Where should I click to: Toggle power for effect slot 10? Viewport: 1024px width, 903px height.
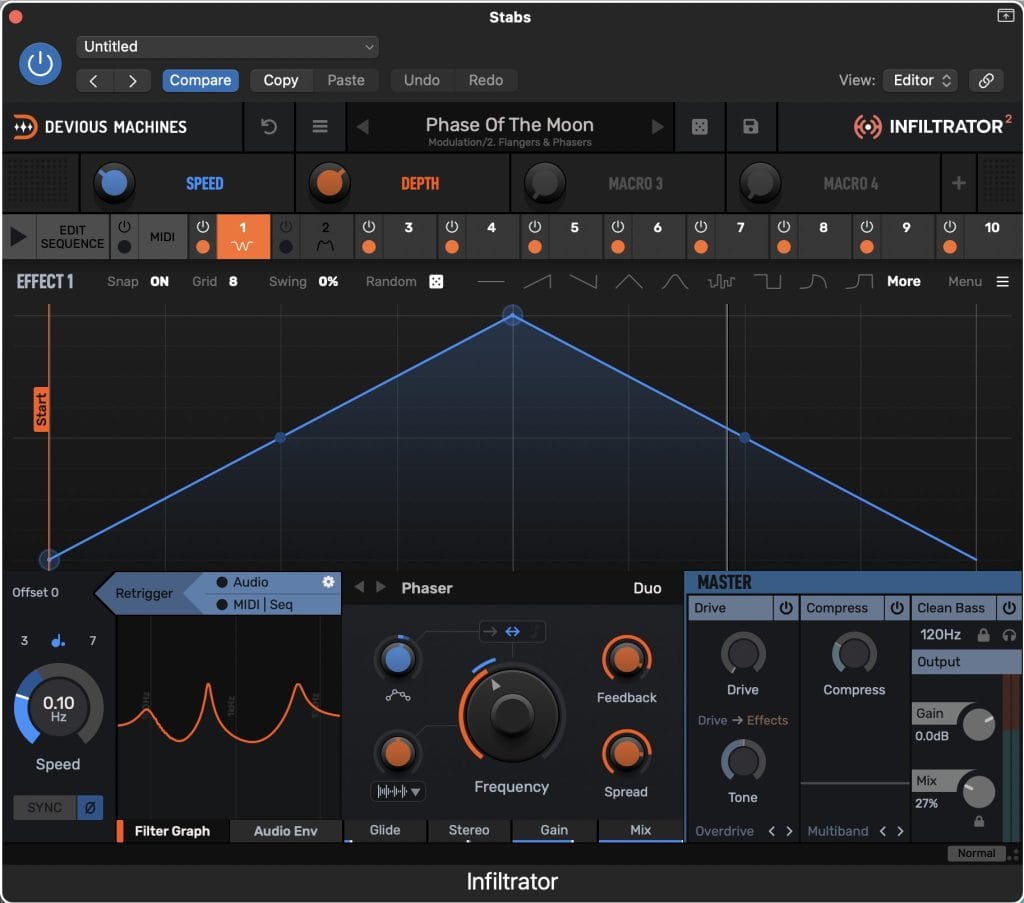point(950,227)
